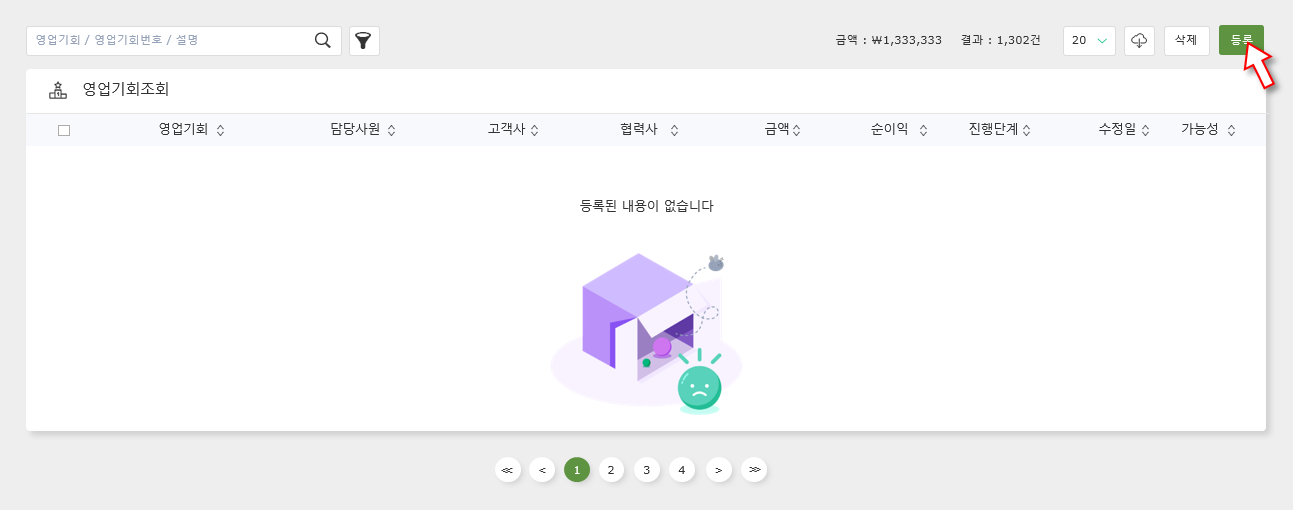Click the 삭제 delete button

point(1186,41)
